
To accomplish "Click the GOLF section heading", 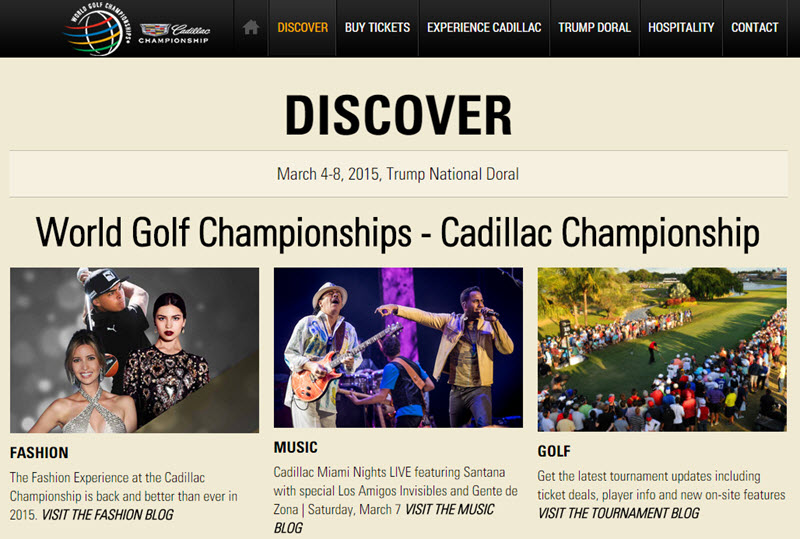I will pos(554,451).
